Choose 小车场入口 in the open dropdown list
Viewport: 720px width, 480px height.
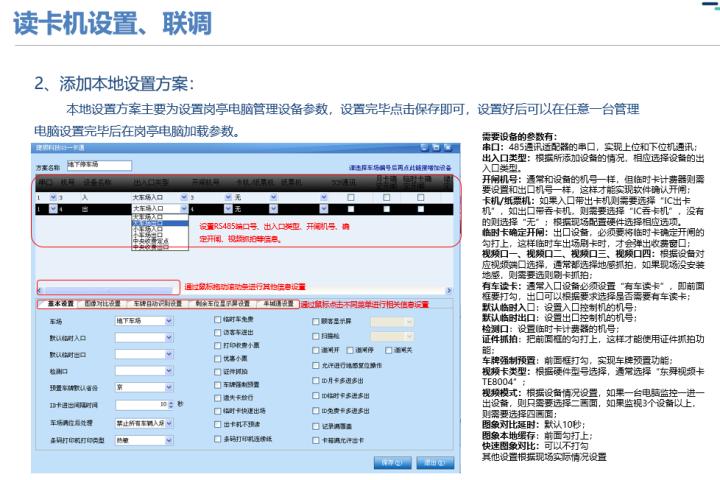click(x=159, y=229)
